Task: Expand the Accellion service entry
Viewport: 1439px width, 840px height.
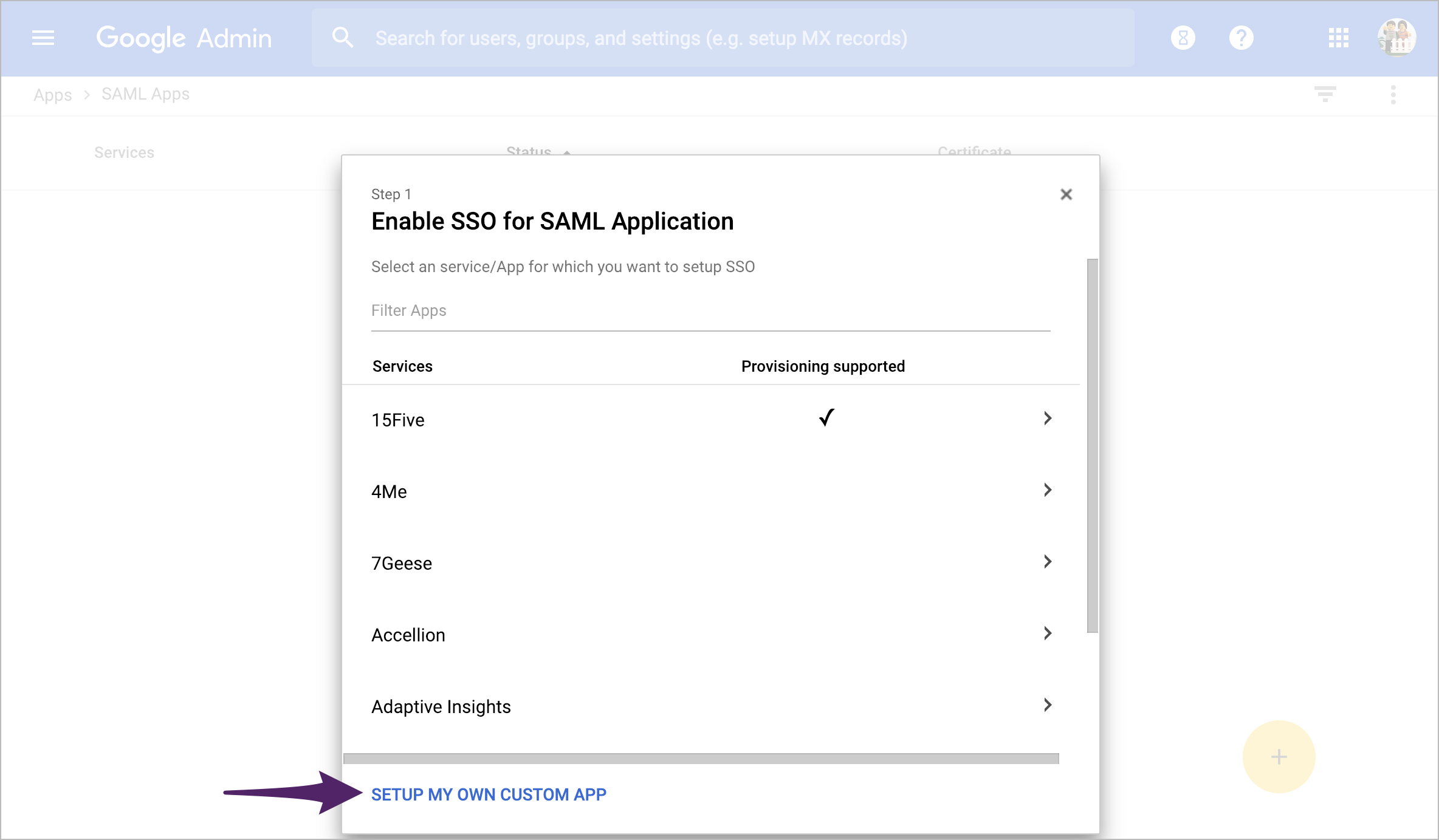Action: coord(1047,633)
